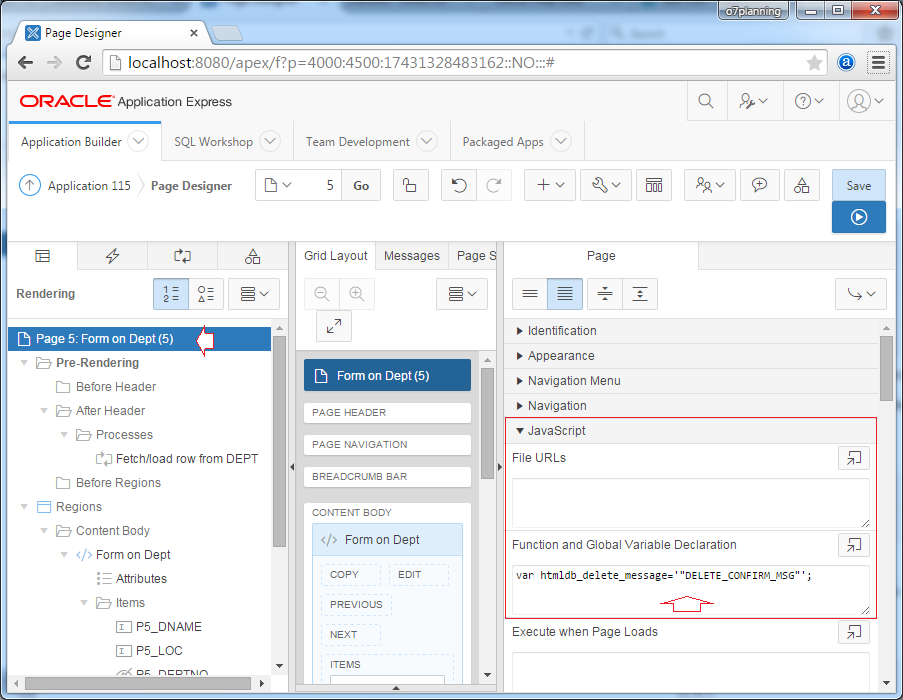Select Fetch/load row from DEPT process
The image size is (903, 700).
(x=187, y=459)
